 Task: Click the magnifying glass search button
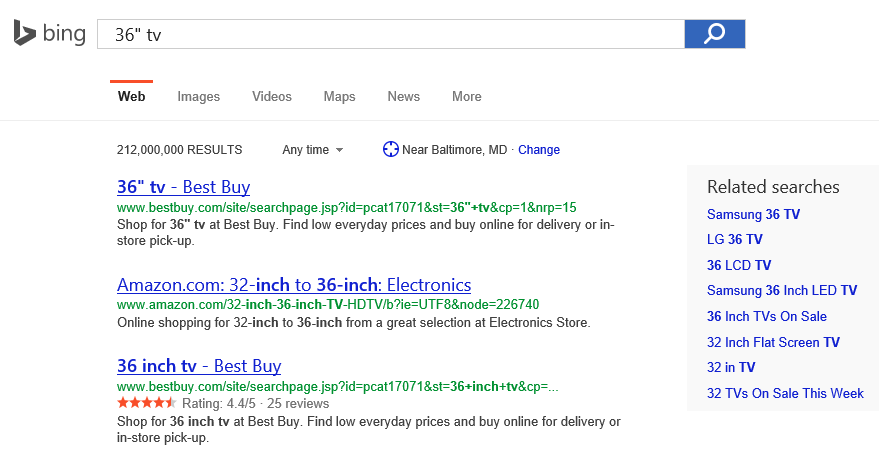(714, 34)
